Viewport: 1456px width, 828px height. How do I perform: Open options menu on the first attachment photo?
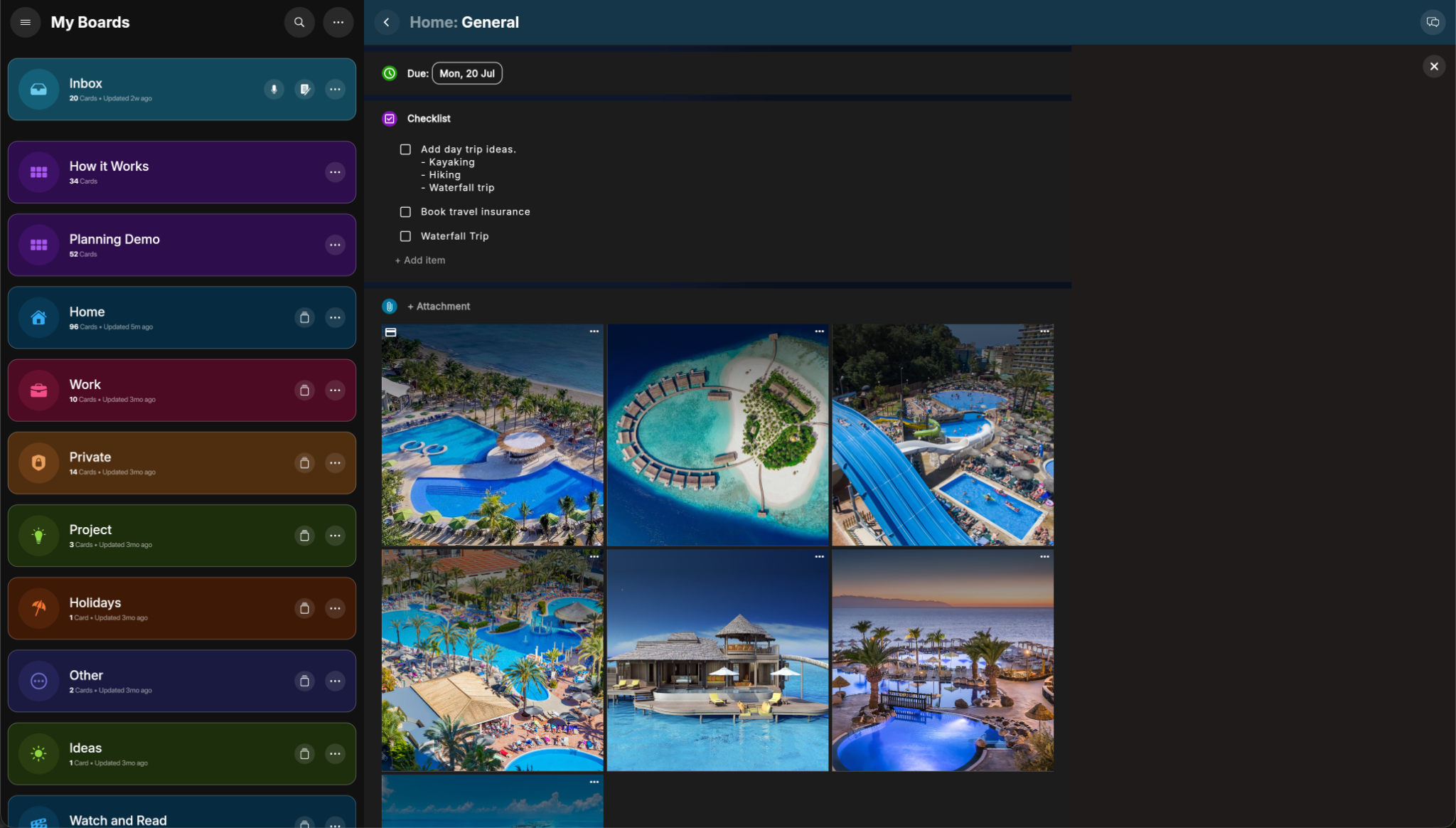[x=594, y=331]
